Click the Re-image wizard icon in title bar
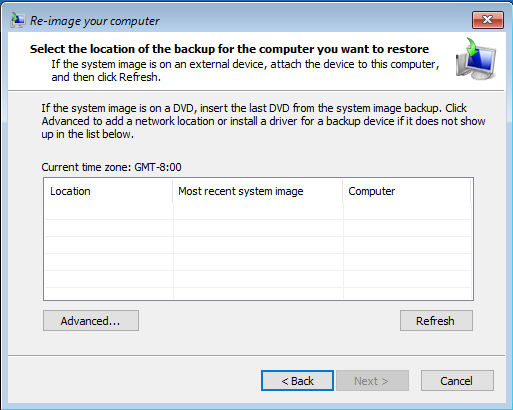Screen dimensions: 513x410 17,20
